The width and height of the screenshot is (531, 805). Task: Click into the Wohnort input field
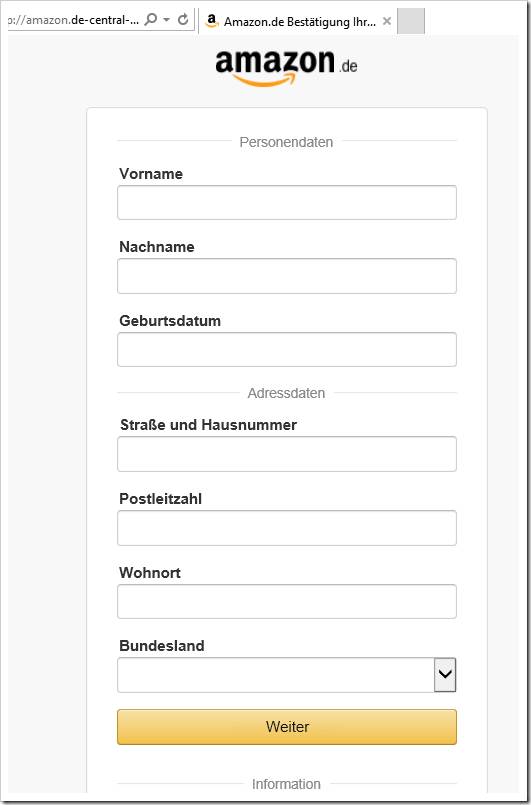[x=287, y=601]
